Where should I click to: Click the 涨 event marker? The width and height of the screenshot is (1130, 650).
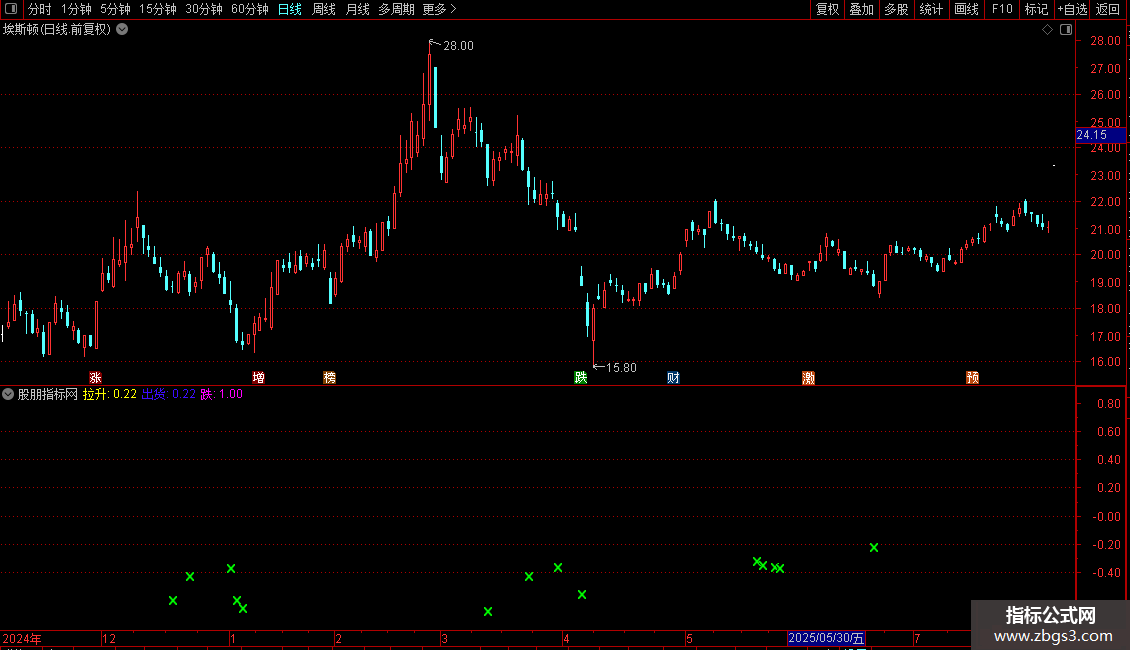(x=95, y=378)
